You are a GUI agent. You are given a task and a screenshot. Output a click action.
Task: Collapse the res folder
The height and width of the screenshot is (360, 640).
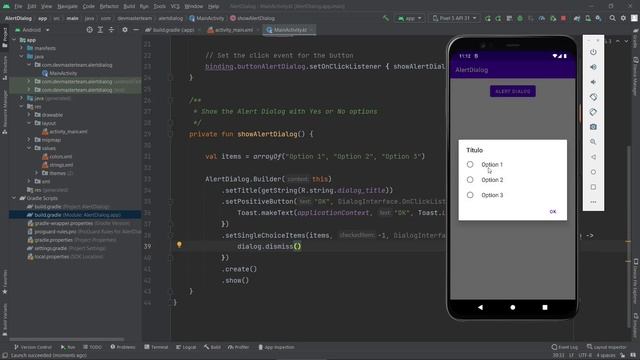(22, 107)
